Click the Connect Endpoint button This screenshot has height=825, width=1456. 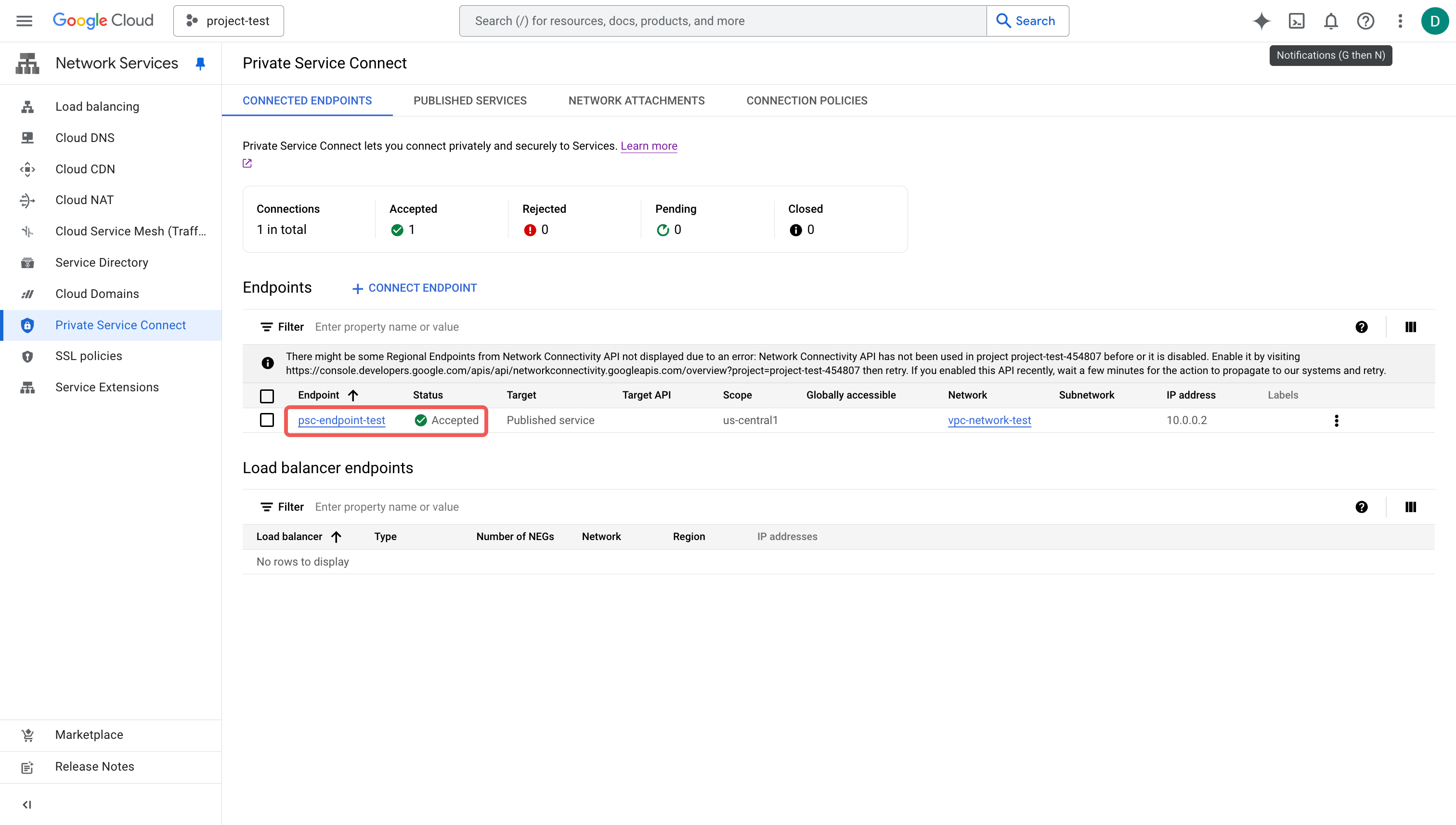pyautogui.click(x=414, y=288)
